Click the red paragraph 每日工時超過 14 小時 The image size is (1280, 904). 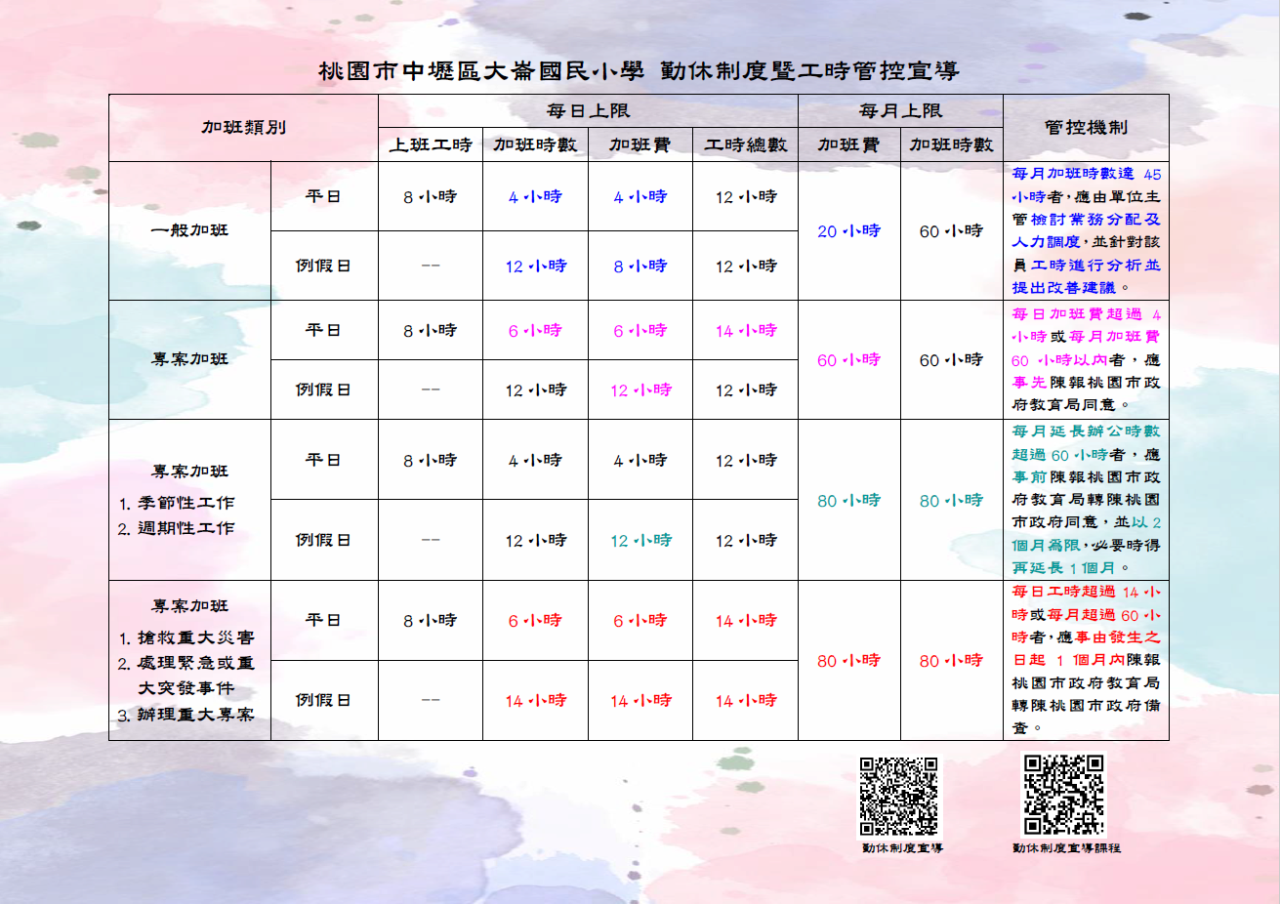click(x=1086, y=660)
